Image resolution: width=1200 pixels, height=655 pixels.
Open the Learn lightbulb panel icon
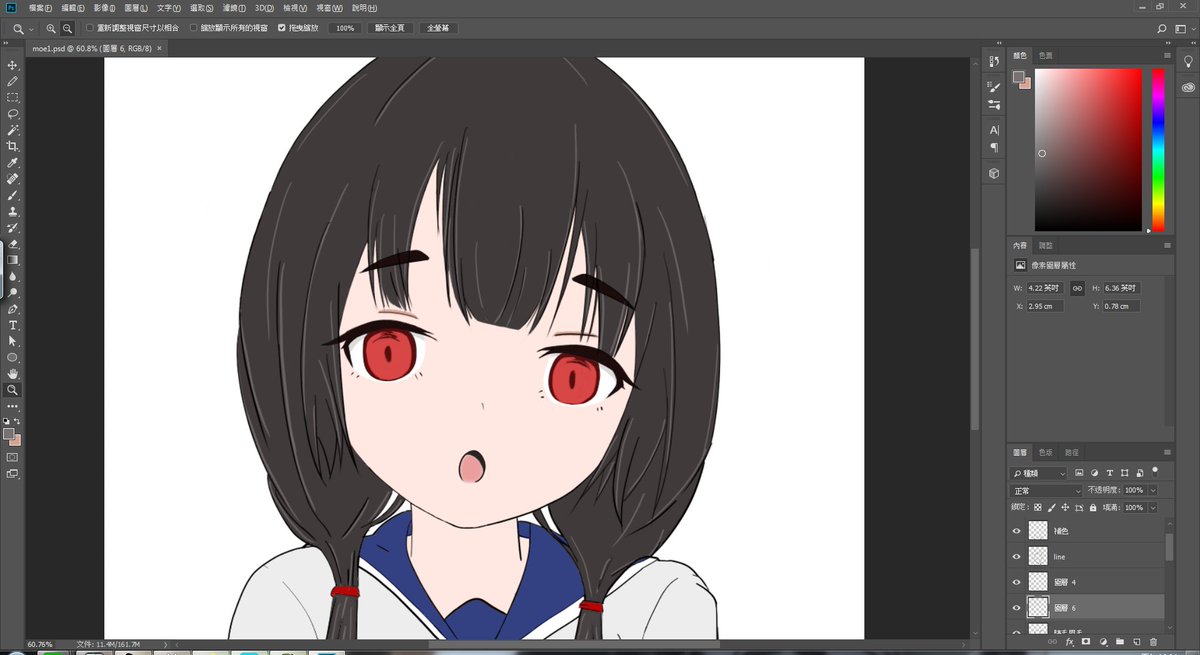click(x=1188, y=62)
